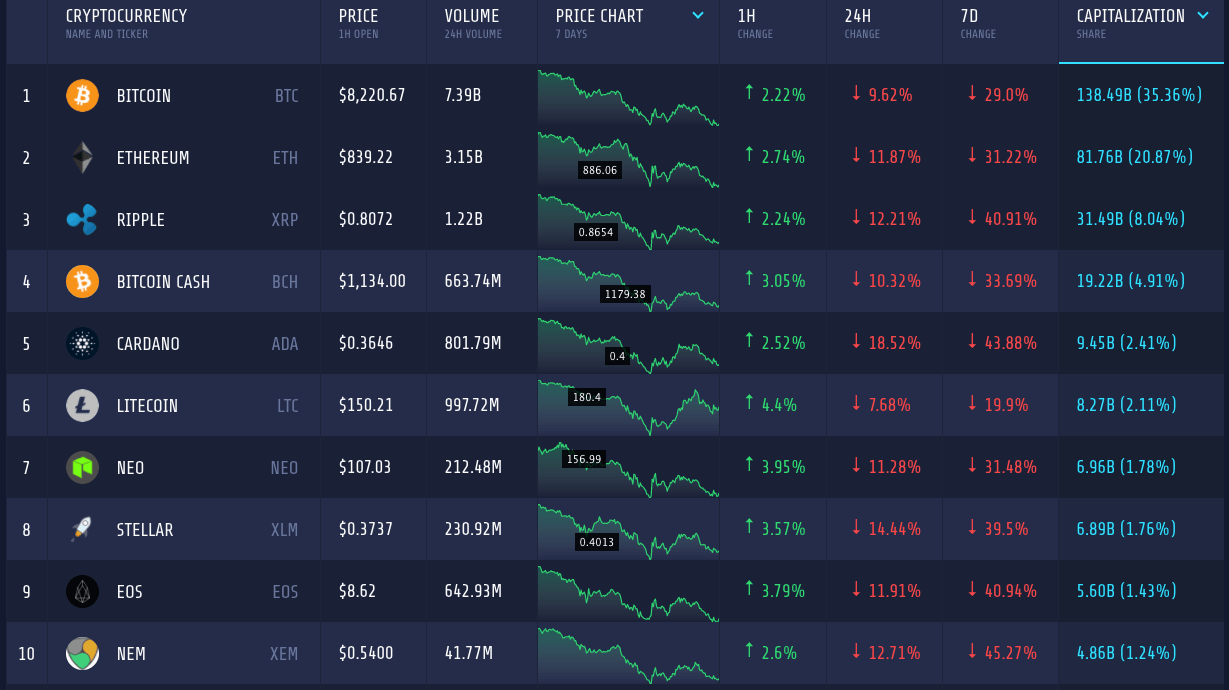Click the Bitcoin coin logo
This screenshot has width=1229, height=690.
click(82, 96)
